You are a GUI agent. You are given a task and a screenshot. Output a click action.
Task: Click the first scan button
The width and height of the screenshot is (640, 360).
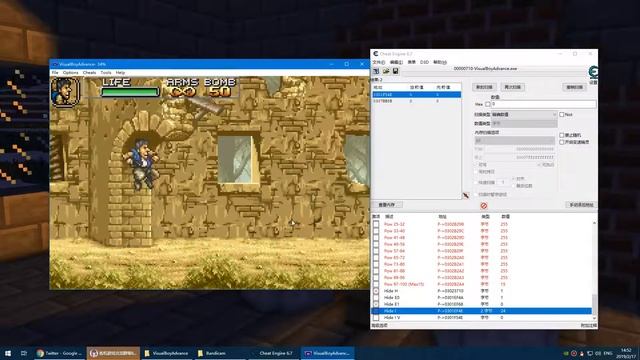click(x=484, y=87)
